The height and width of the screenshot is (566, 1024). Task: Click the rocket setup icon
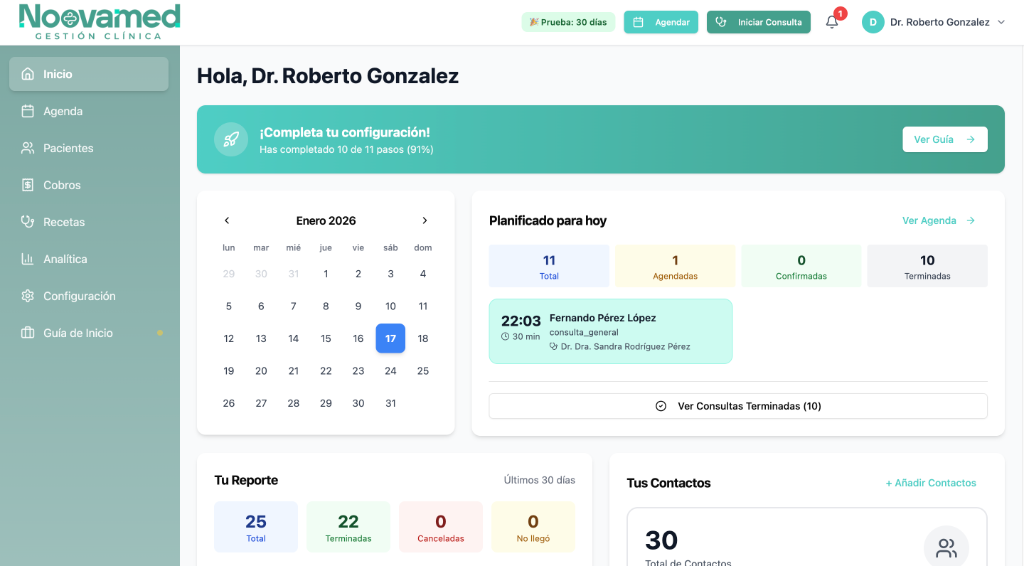pos(231,139)
